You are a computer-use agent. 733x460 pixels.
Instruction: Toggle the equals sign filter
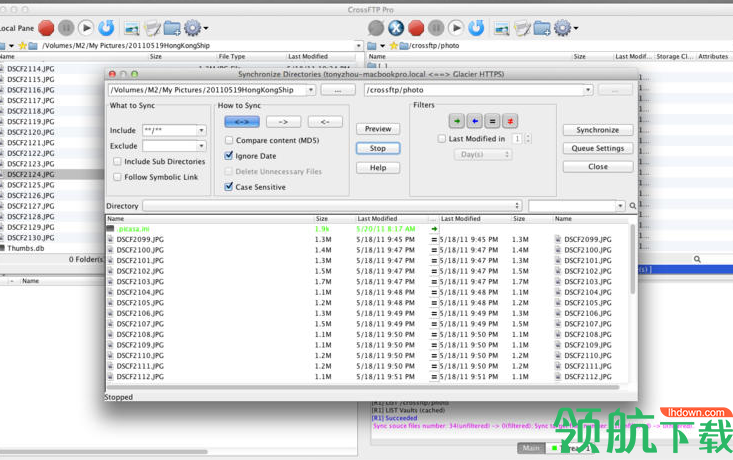492,121
